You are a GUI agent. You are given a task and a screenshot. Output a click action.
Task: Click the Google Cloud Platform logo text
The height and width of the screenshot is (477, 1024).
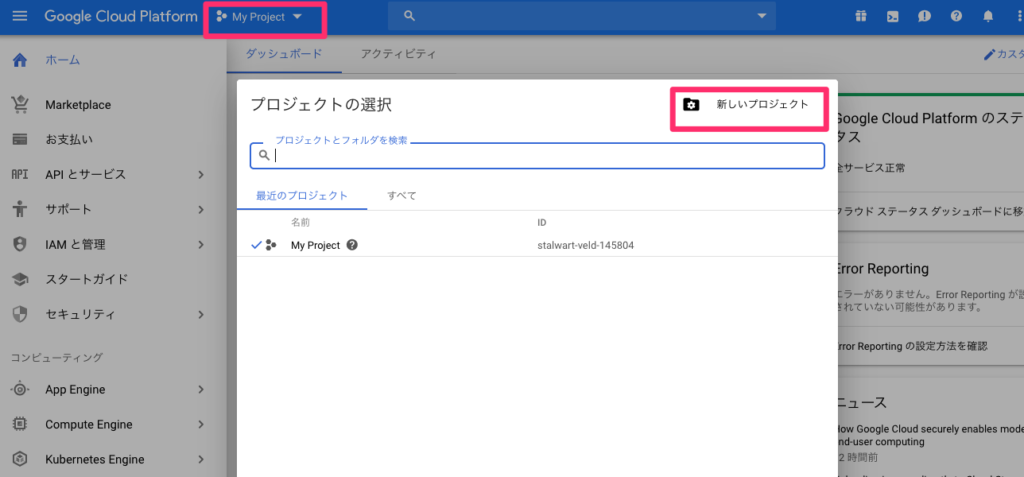pyautogui.click(x=121, y=16)
